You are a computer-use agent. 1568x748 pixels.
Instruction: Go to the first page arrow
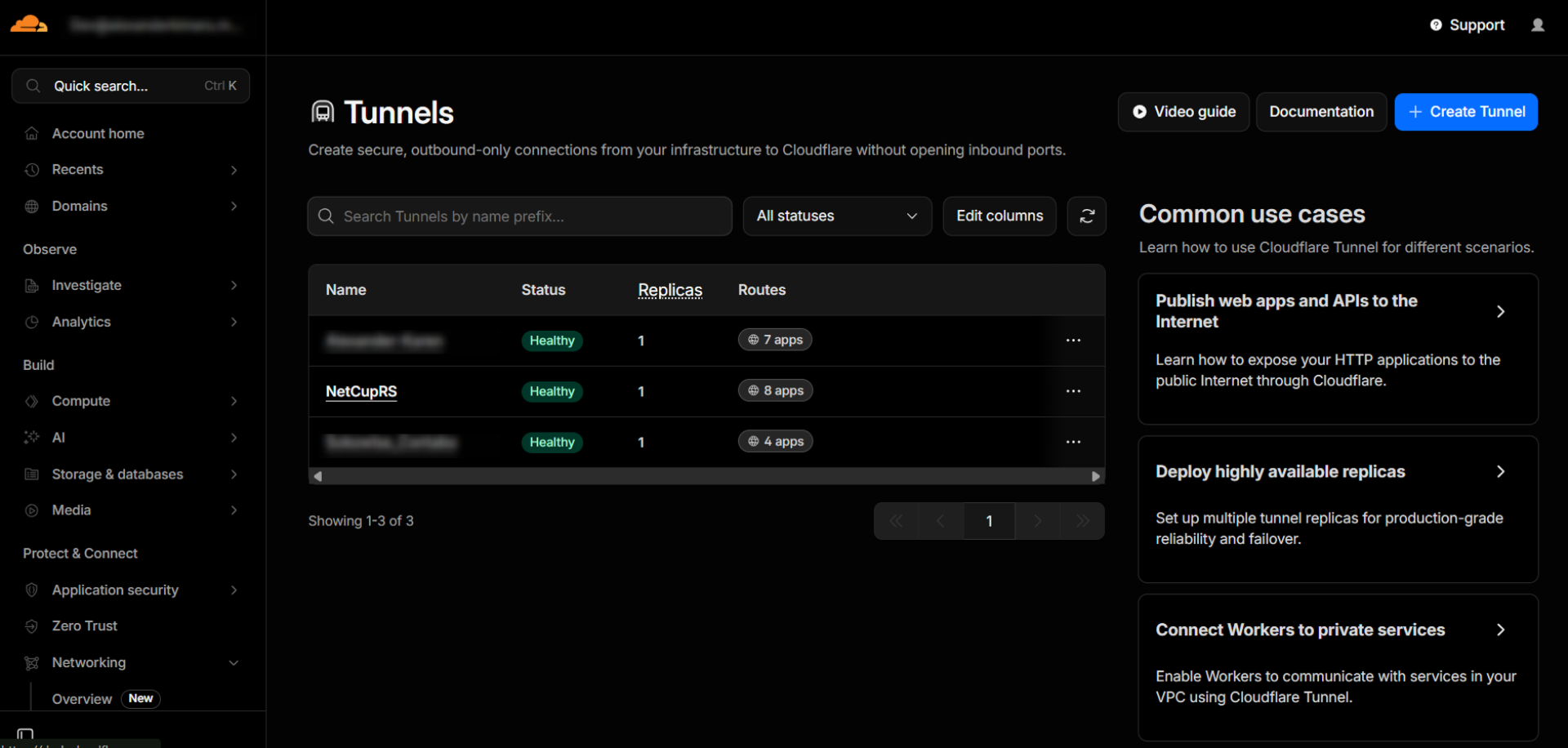tap(896, 521)
